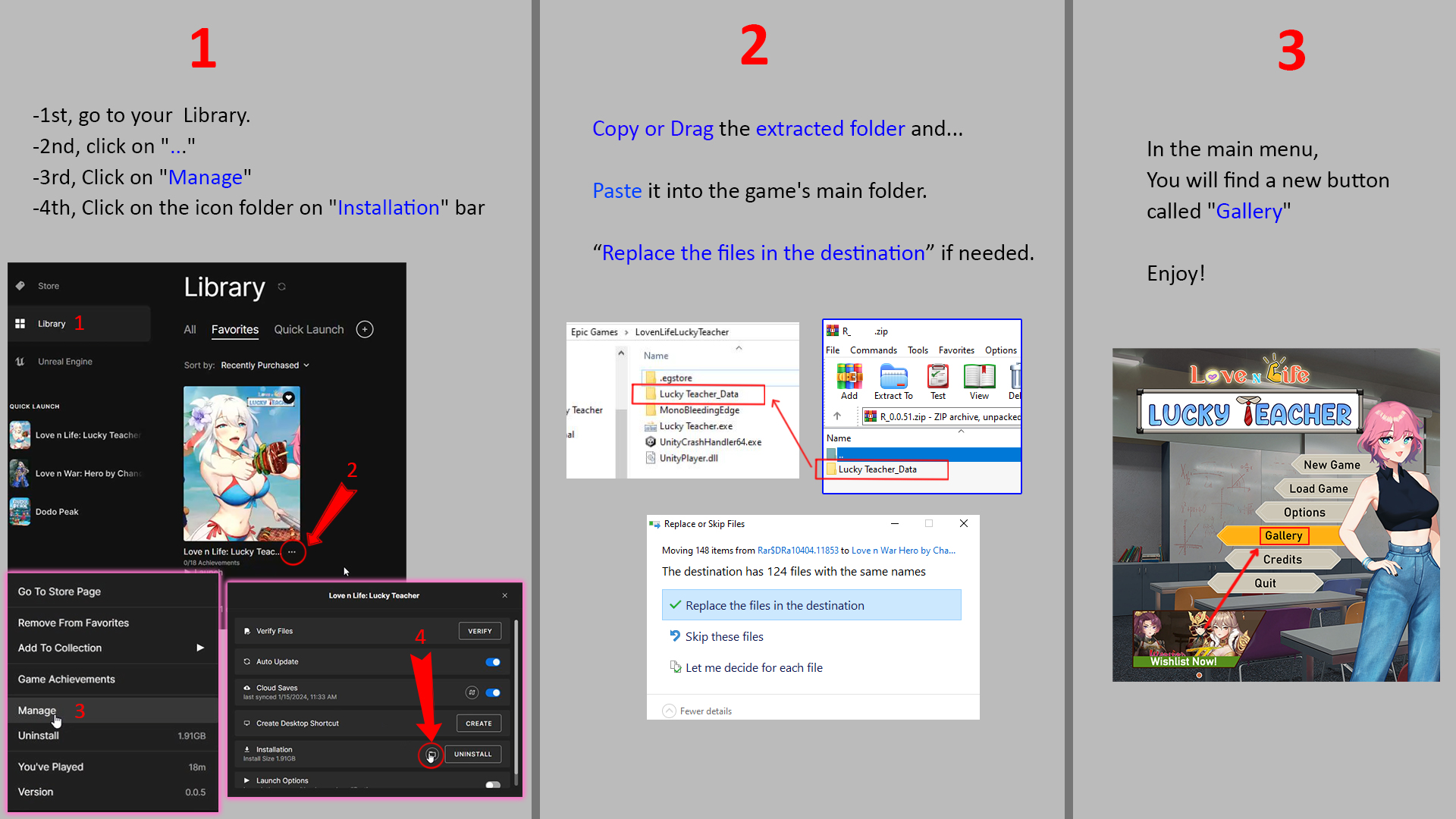Expand the Add To Collection submenu arrow
1456x819 pixels.
(200, 648)
